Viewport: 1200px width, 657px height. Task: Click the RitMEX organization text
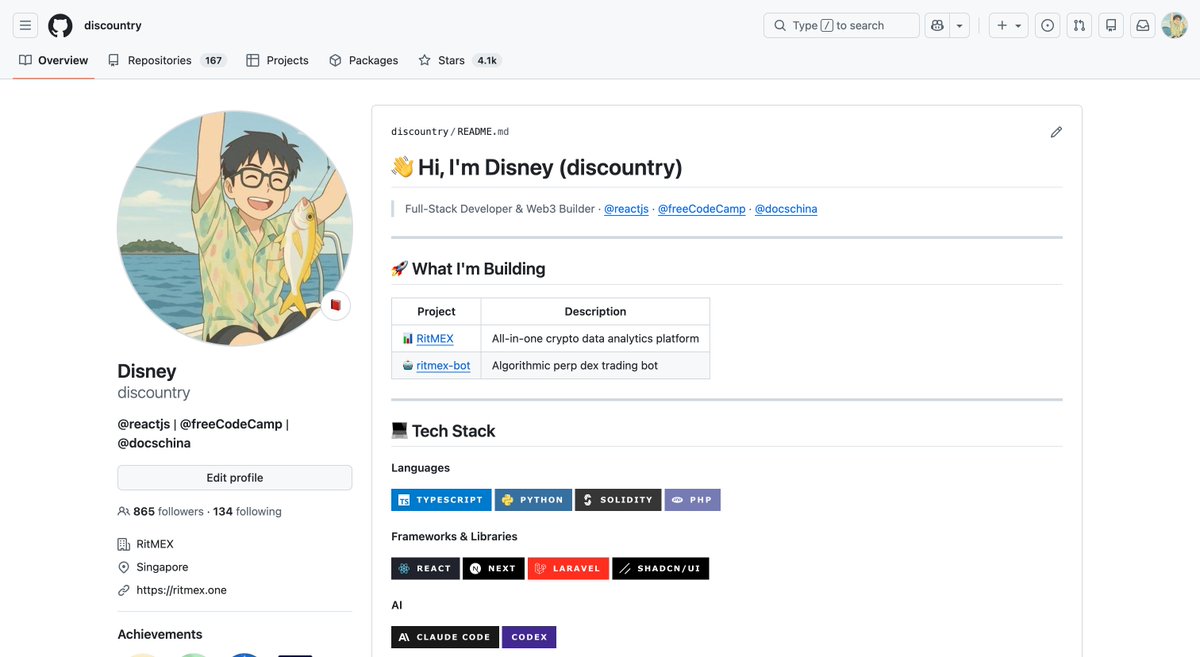[x=155, y=544]
